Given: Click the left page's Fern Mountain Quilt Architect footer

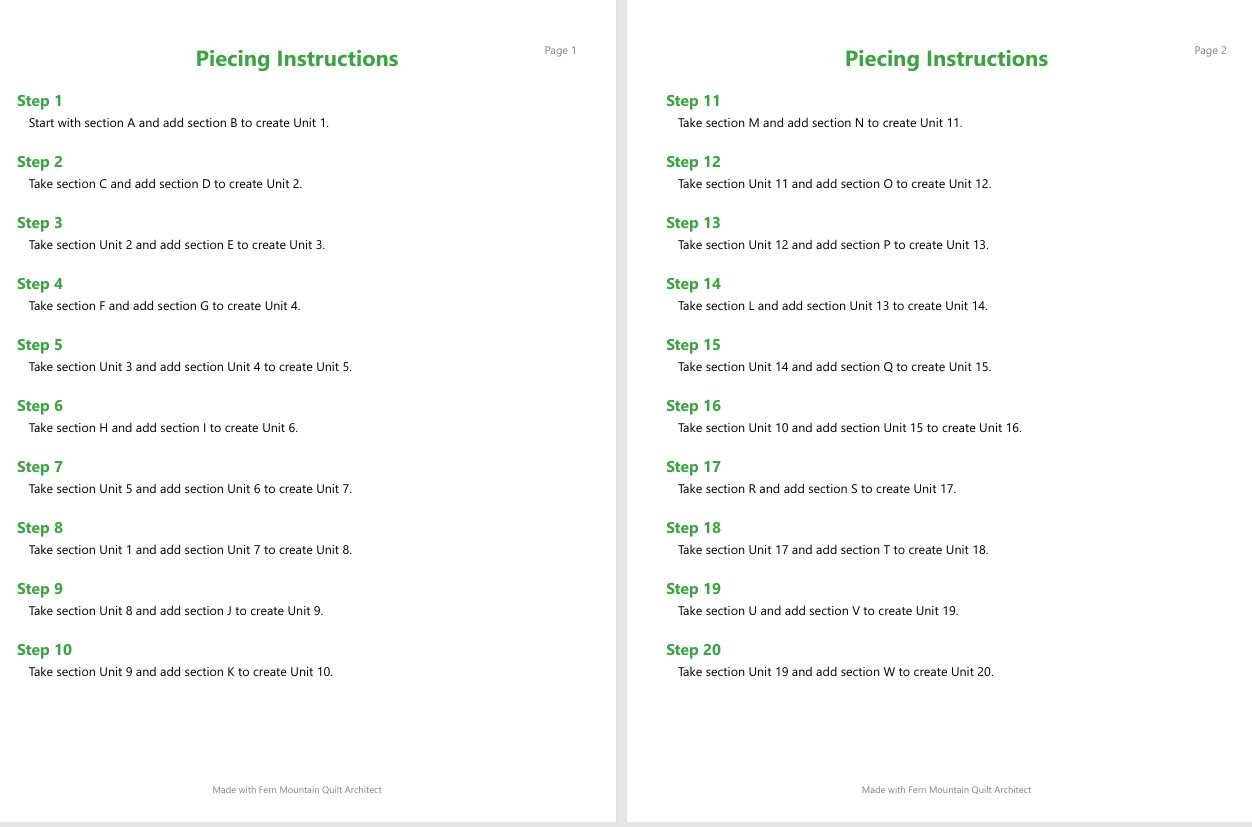Looking at the screenshot, I should 297,790.
